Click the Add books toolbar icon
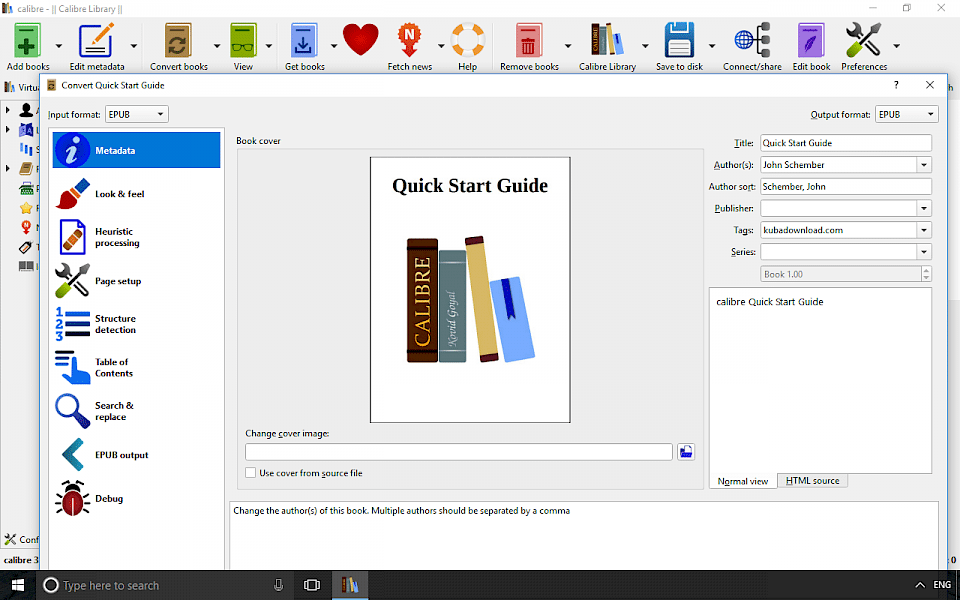This screenshot has height=600, width=960. (27, 41)
